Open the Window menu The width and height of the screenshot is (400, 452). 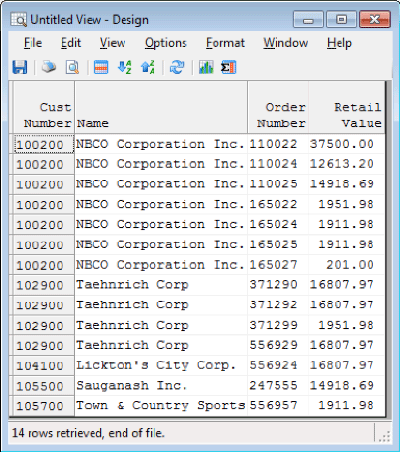coord(286,43)
